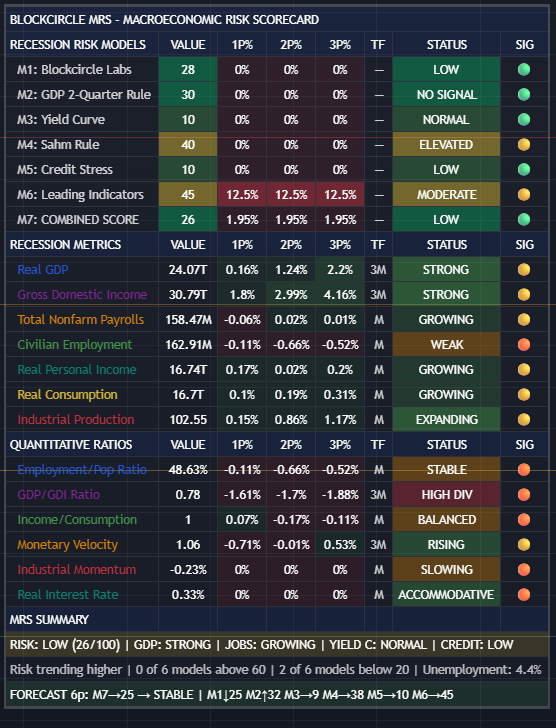Click the Total Nonfarm Payrolls label
556x728 pixels.
point(81,320)
